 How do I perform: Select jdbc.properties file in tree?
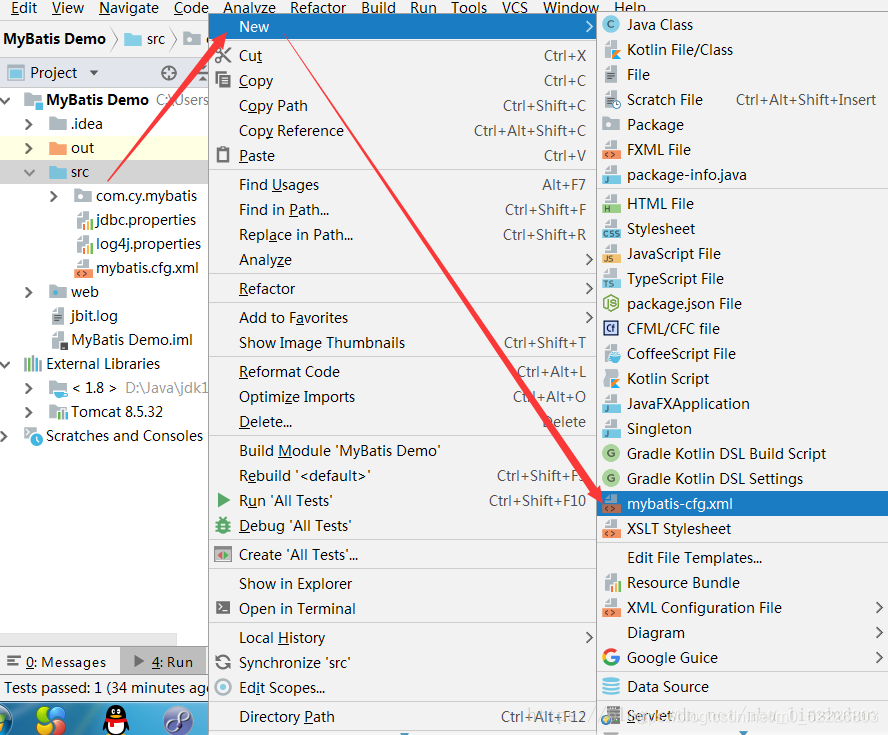(136, 220)
